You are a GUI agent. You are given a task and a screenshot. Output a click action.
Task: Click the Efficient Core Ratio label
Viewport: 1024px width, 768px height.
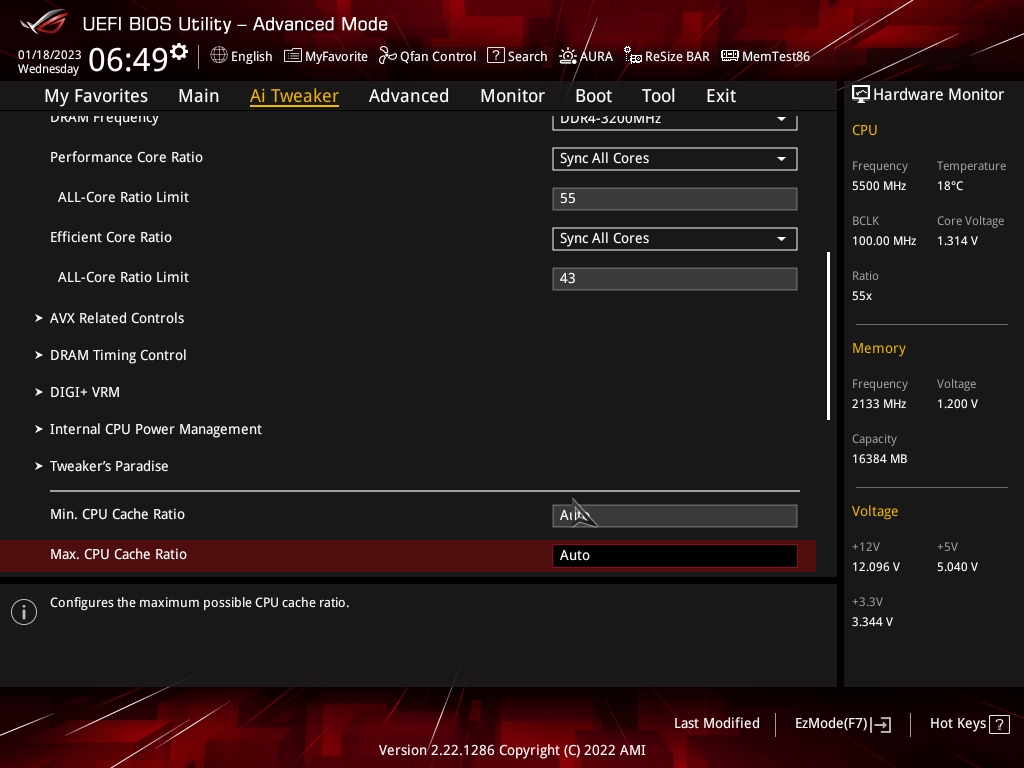tap(111, 238)
